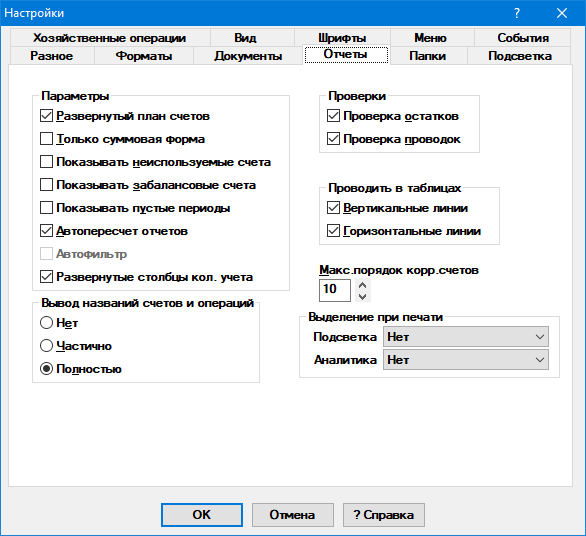Go to the Подсветка tab
586x536 pixels.
519,56
